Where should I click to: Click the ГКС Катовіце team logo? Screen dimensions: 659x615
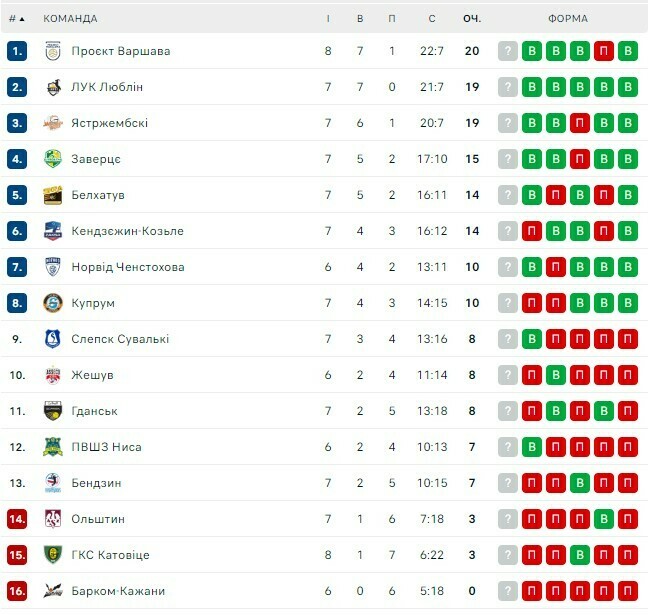pos(53,555)
